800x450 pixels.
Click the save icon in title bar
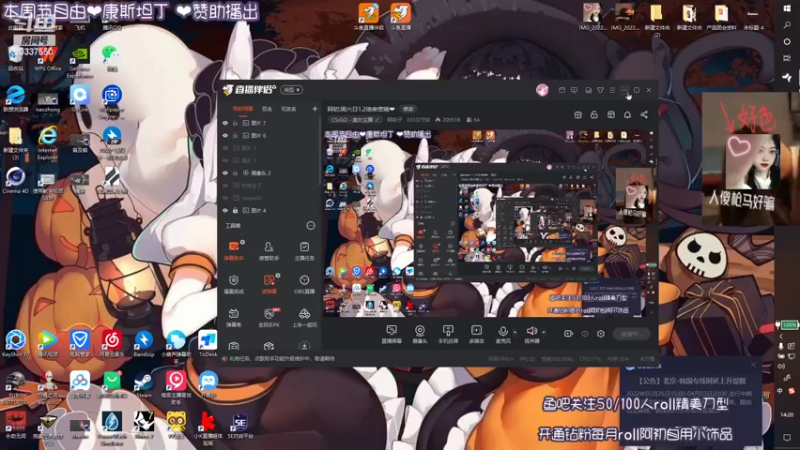[x=588, y=90]
